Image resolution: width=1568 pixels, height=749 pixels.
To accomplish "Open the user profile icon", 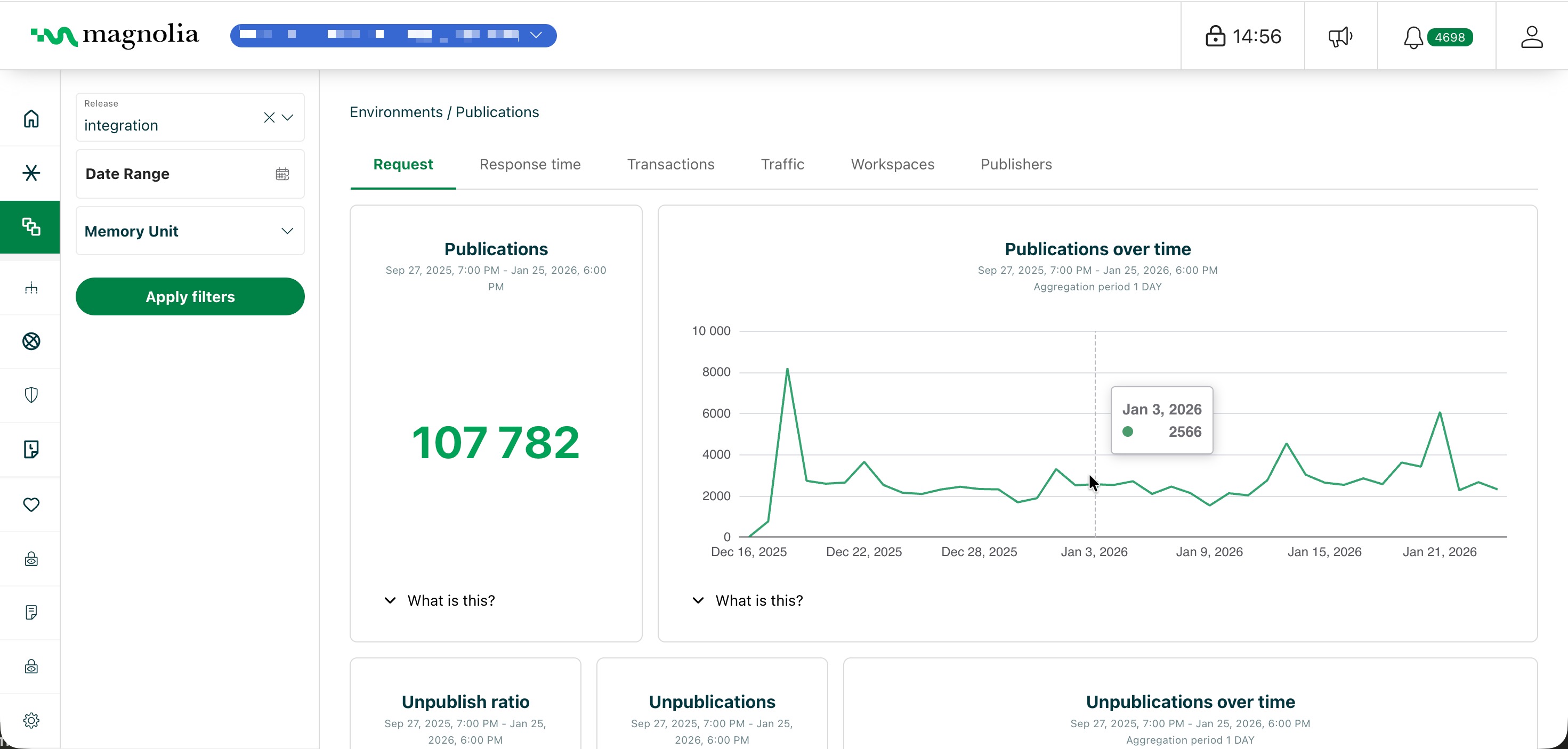I will tap(1531, 37).
